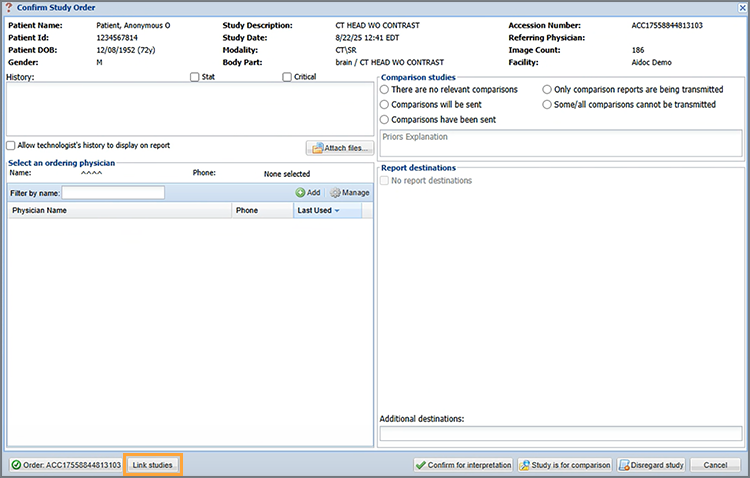750x478 pixels.
Task: Close the Confirm Study Order dialog
Action: click(x=741, y=7)
